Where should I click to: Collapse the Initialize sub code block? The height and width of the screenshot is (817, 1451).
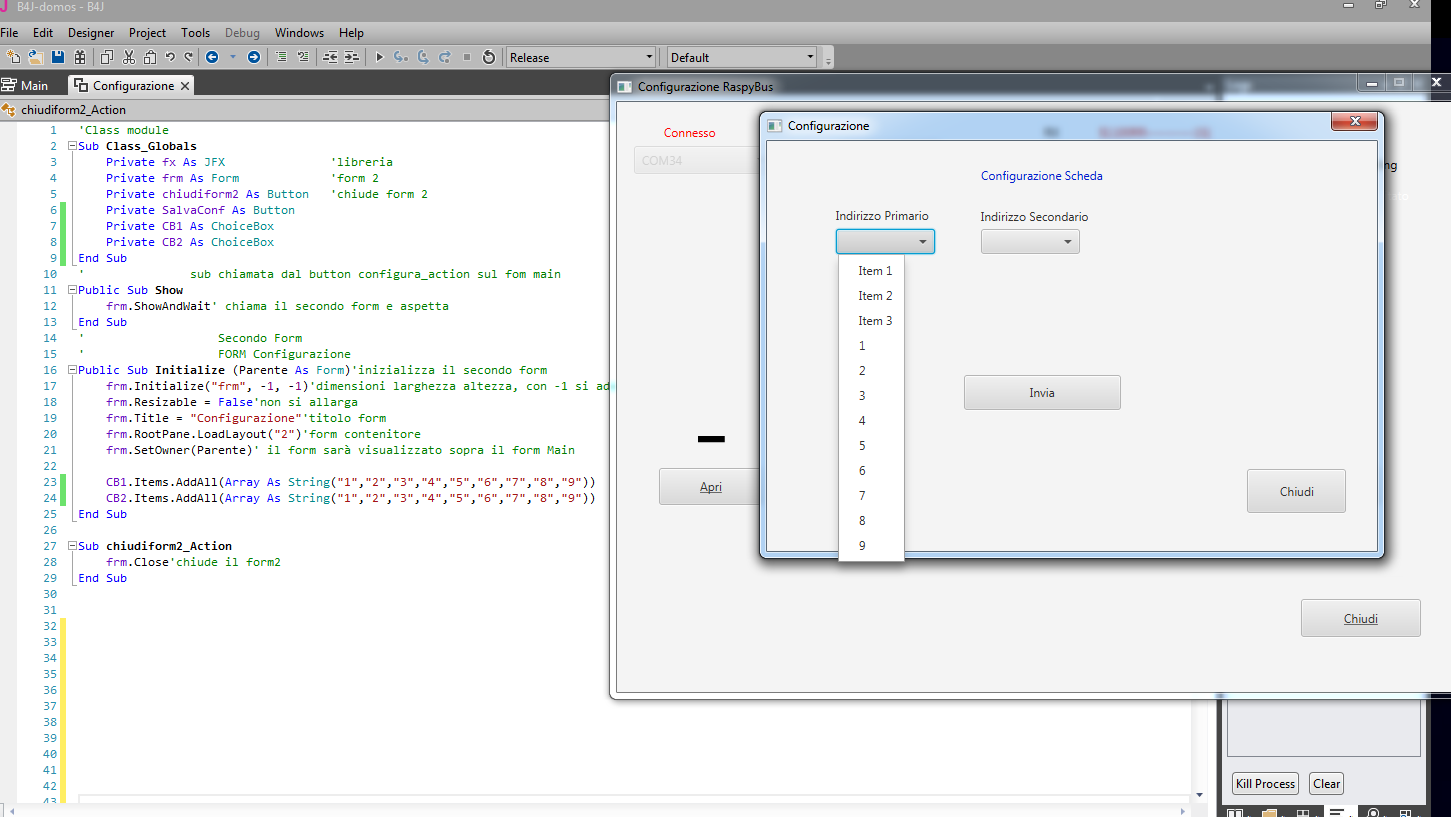pos(72,370)
